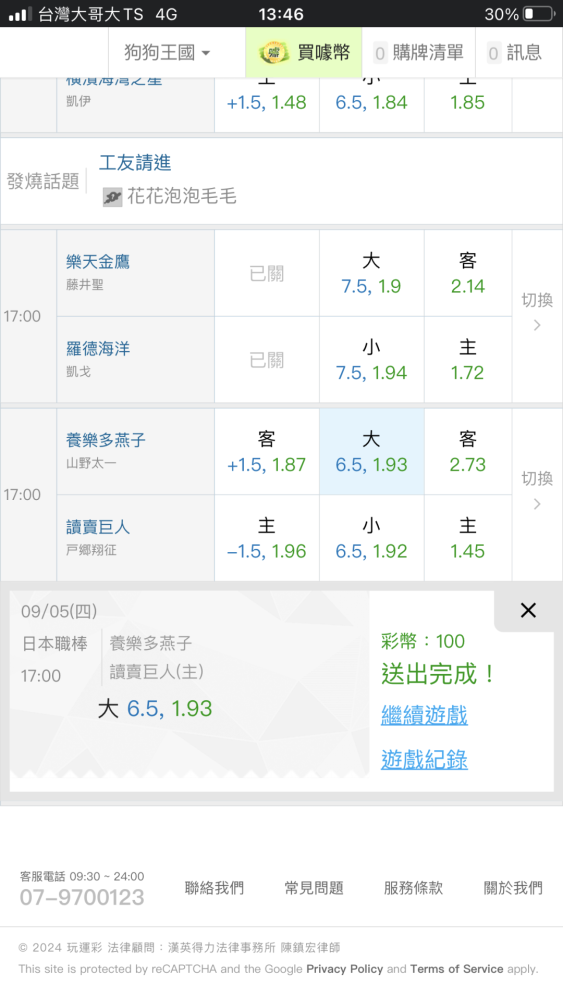Select 客 2.14 moneyline odds

(468, 273)
